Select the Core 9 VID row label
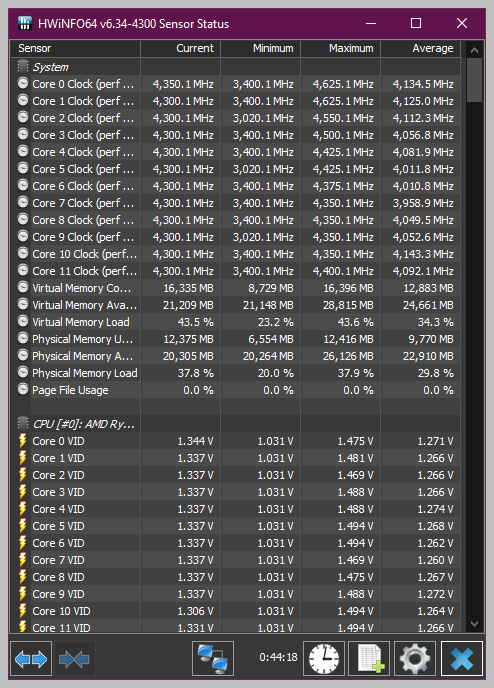The height and width of the screenshot is (688, 494). pos(58,594)
